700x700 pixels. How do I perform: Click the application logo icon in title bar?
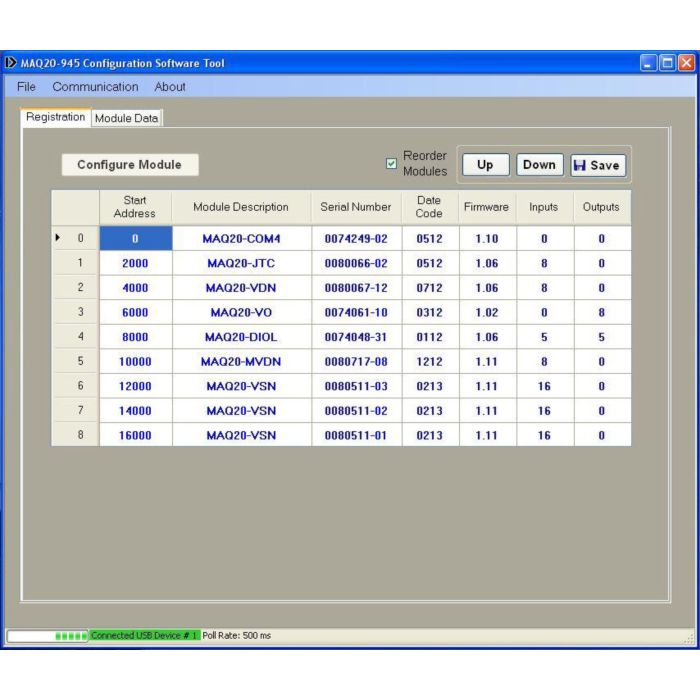point(11,63)
